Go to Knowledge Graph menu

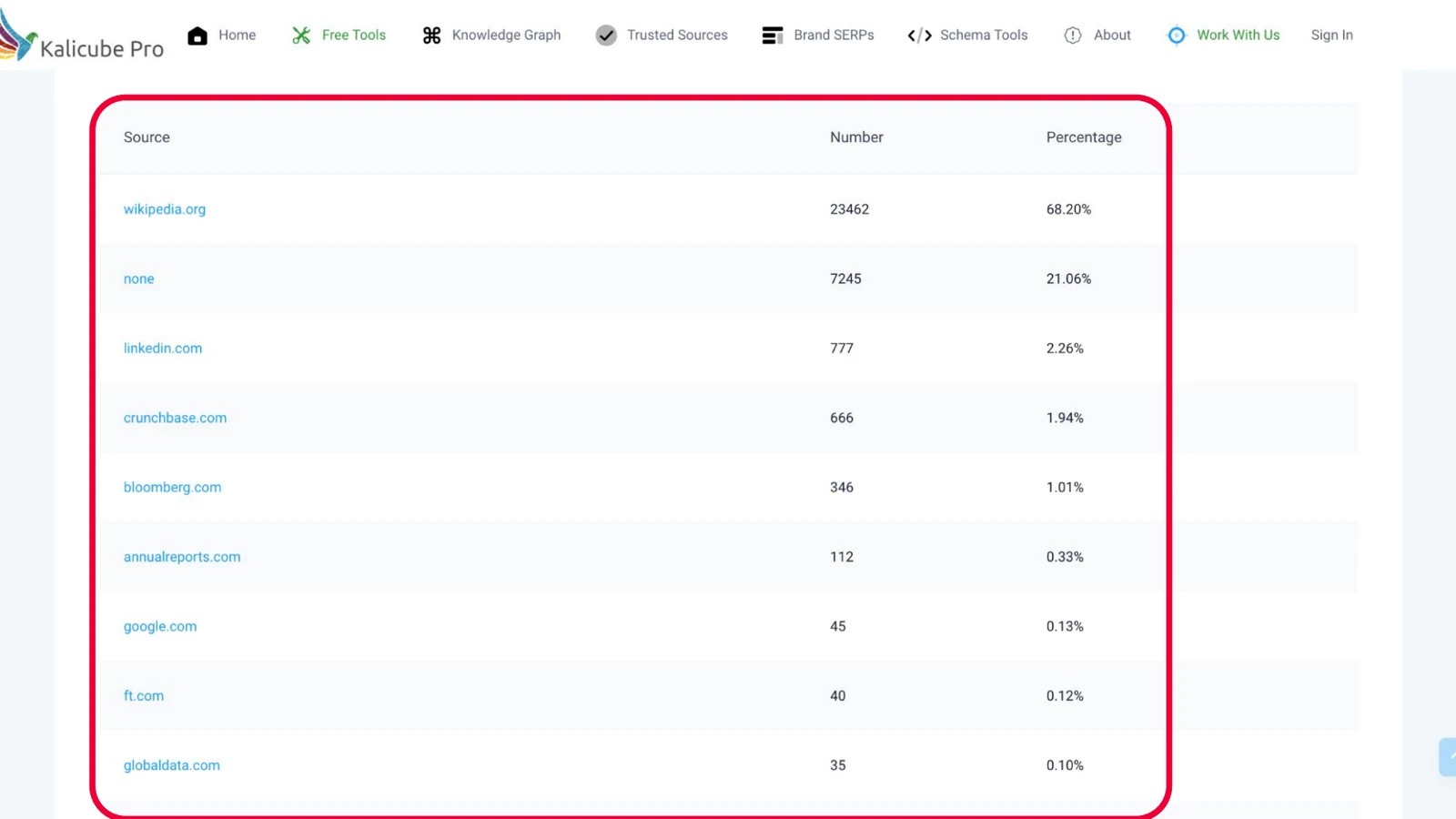507,35
